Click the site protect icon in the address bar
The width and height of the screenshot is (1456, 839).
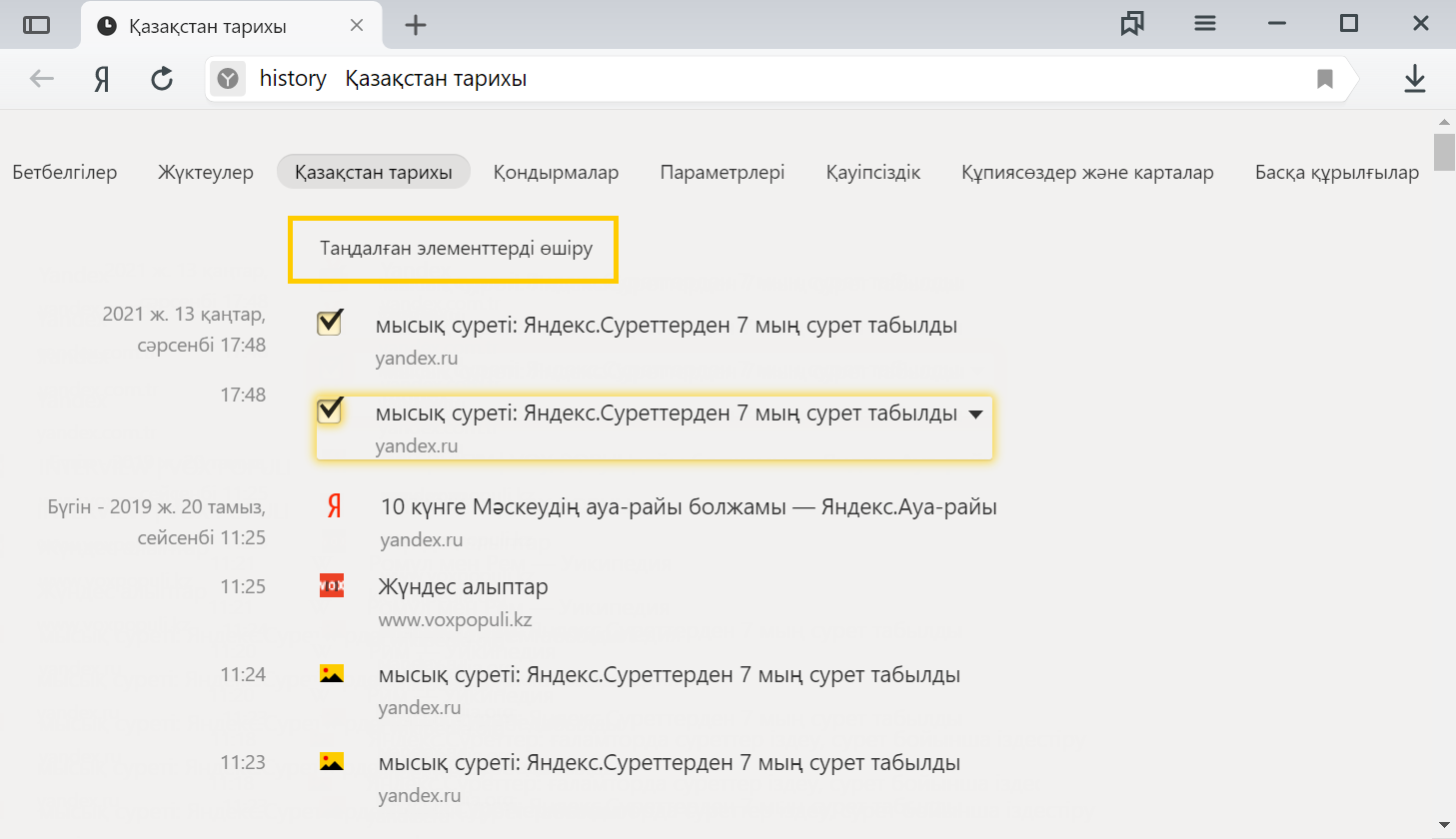[x=228, y=78]
